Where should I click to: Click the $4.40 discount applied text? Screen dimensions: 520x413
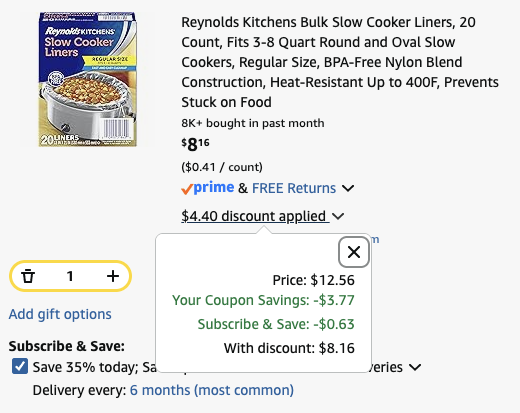(x=253, y=216)
